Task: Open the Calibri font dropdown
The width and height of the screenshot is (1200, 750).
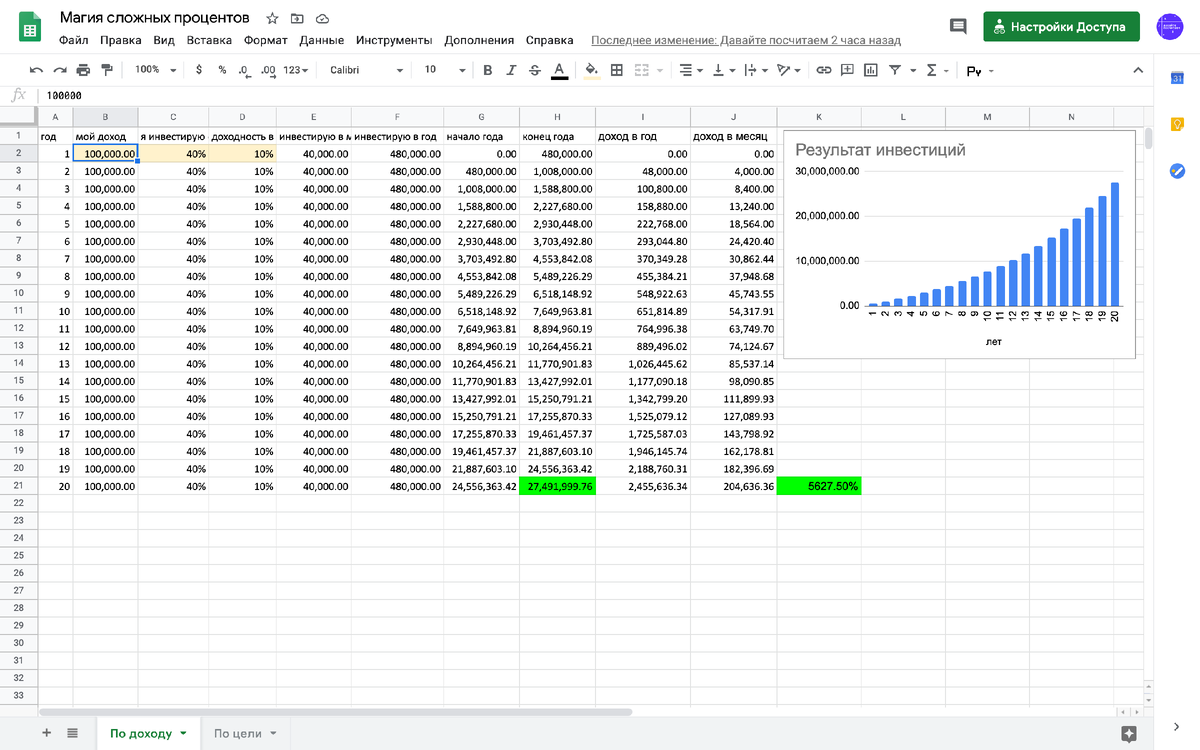Action: pos(366,70)
